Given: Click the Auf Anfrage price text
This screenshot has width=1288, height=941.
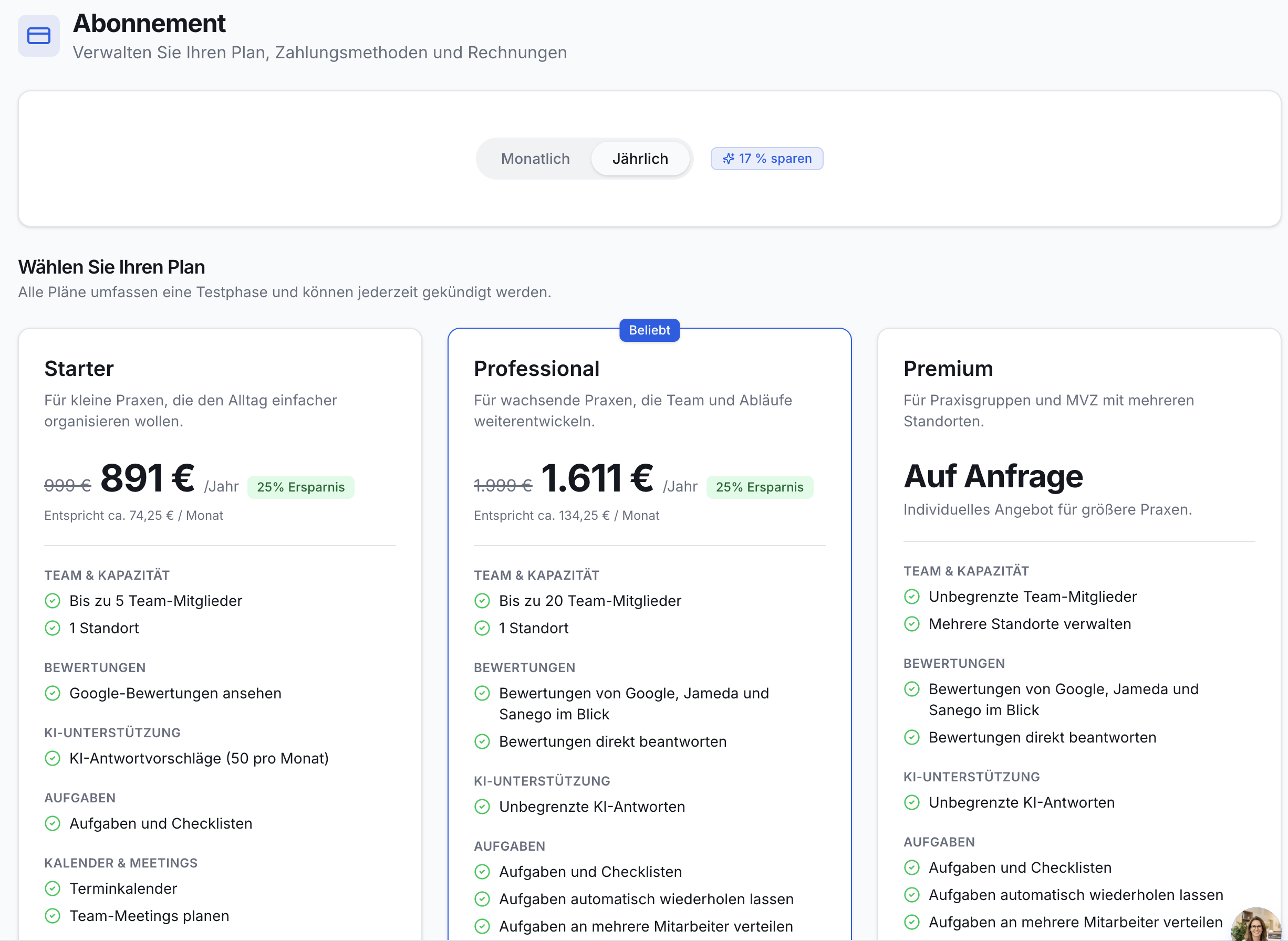Looking at the screenshot, I should (993, 476).
